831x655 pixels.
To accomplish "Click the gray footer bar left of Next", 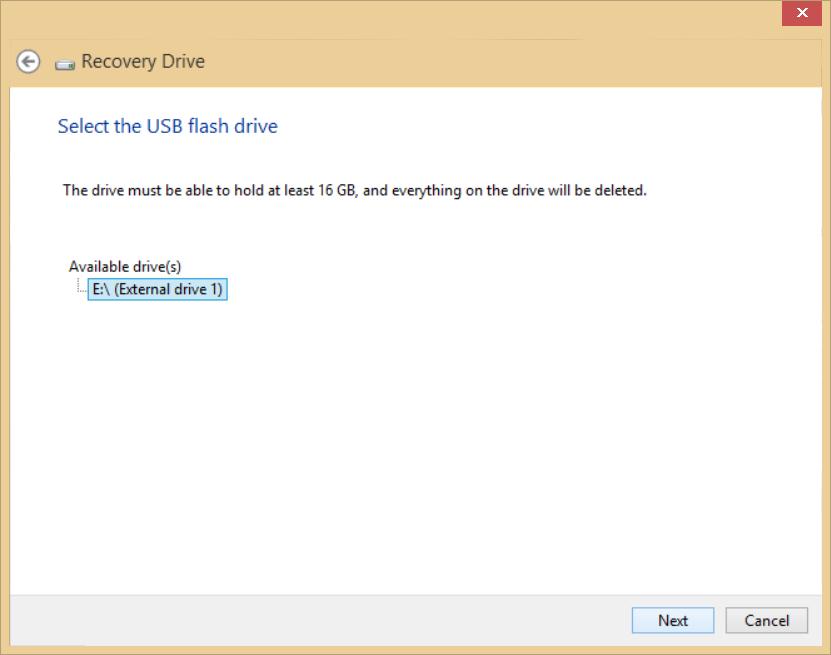I will tap(318, 620).
